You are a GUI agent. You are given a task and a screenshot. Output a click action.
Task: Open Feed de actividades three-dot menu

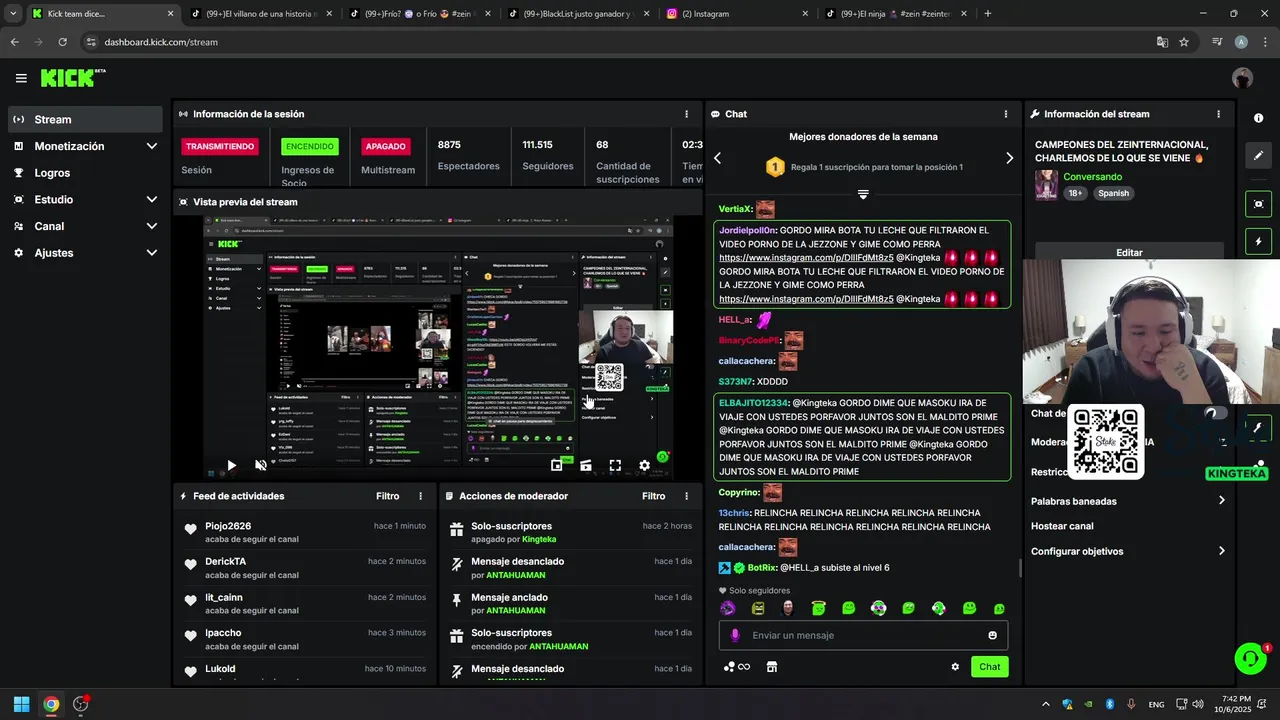pyautogui.click(x=420, y=496)
